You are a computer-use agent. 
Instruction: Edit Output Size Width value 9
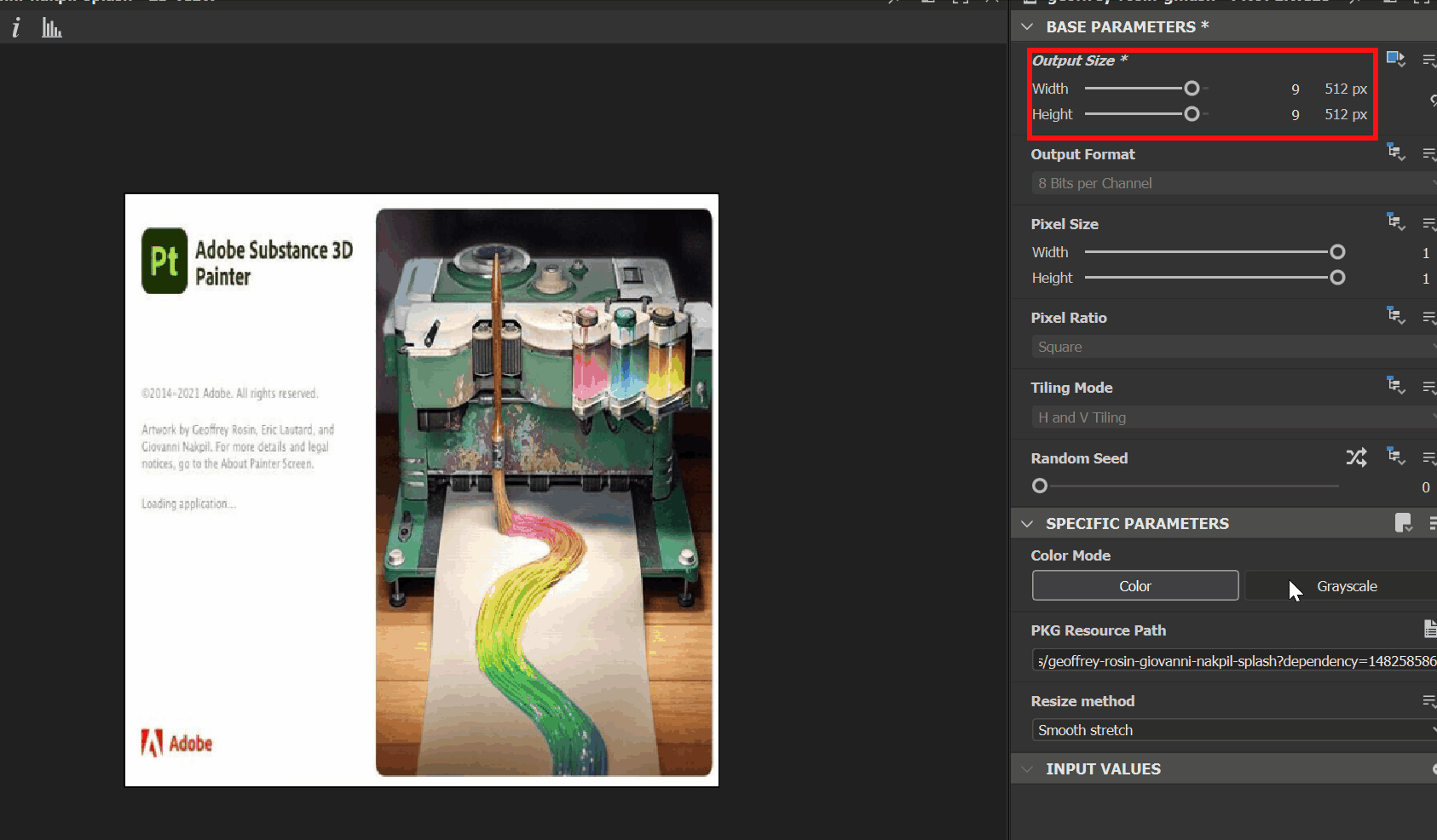(x=1296, y=89)
